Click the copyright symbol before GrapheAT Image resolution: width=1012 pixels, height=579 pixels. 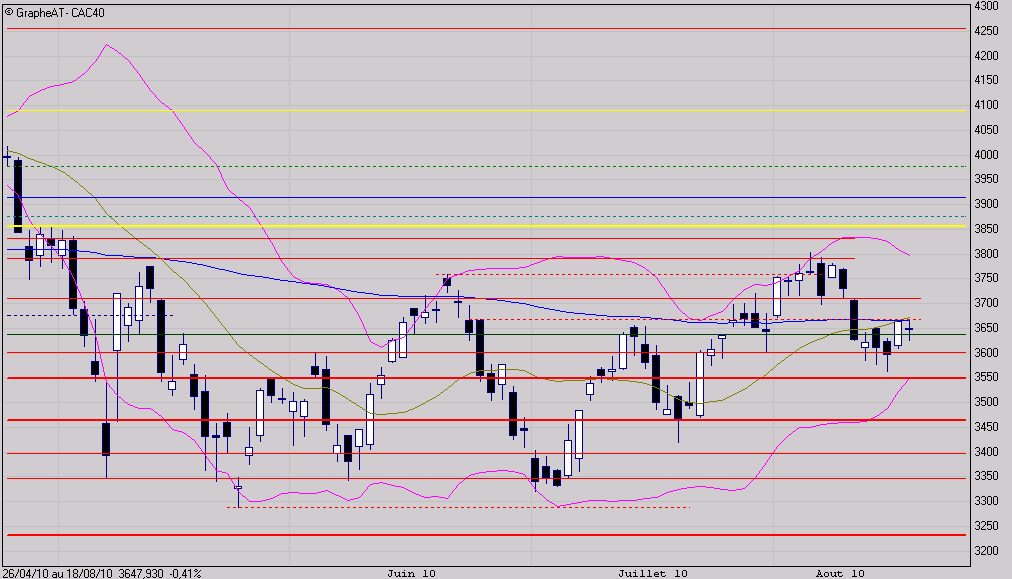(x=9, y=12)
